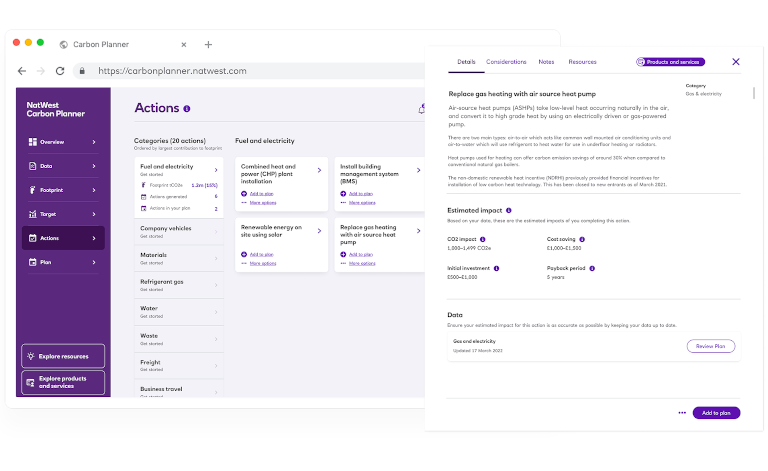
Task: Switch to the Resources tab
Action: pyautogui.click(x=582, y=62)
